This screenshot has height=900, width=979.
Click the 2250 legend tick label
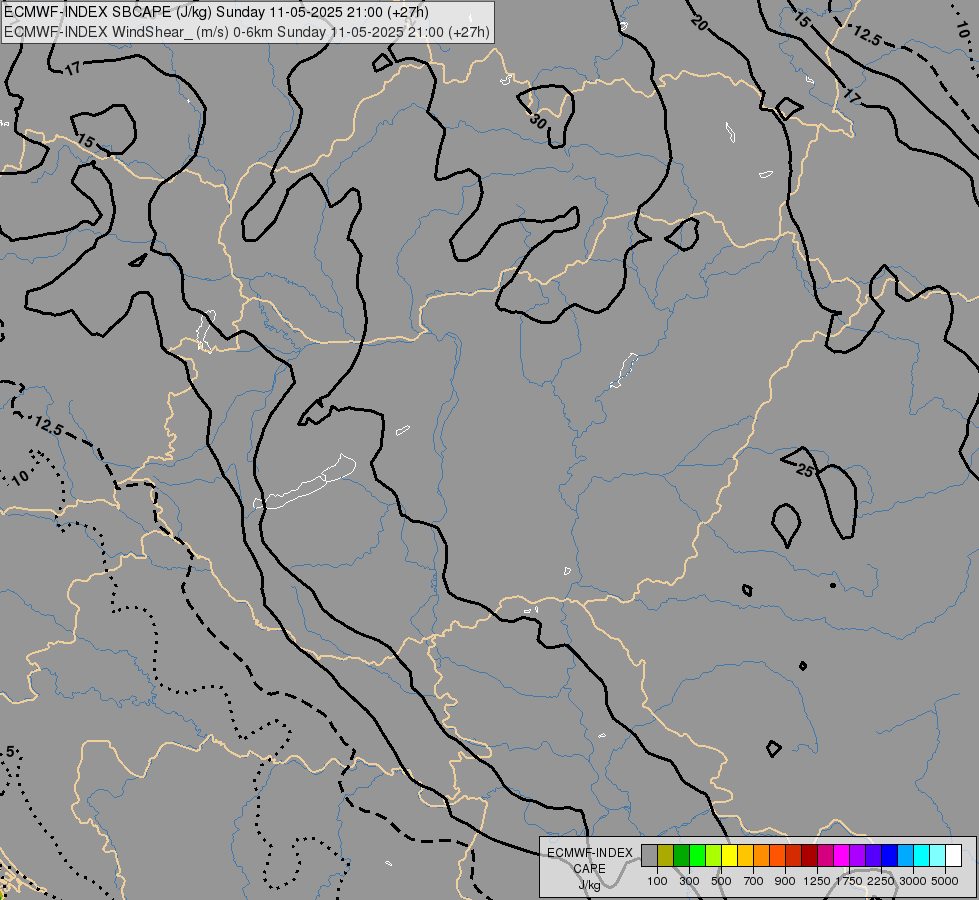881,881
